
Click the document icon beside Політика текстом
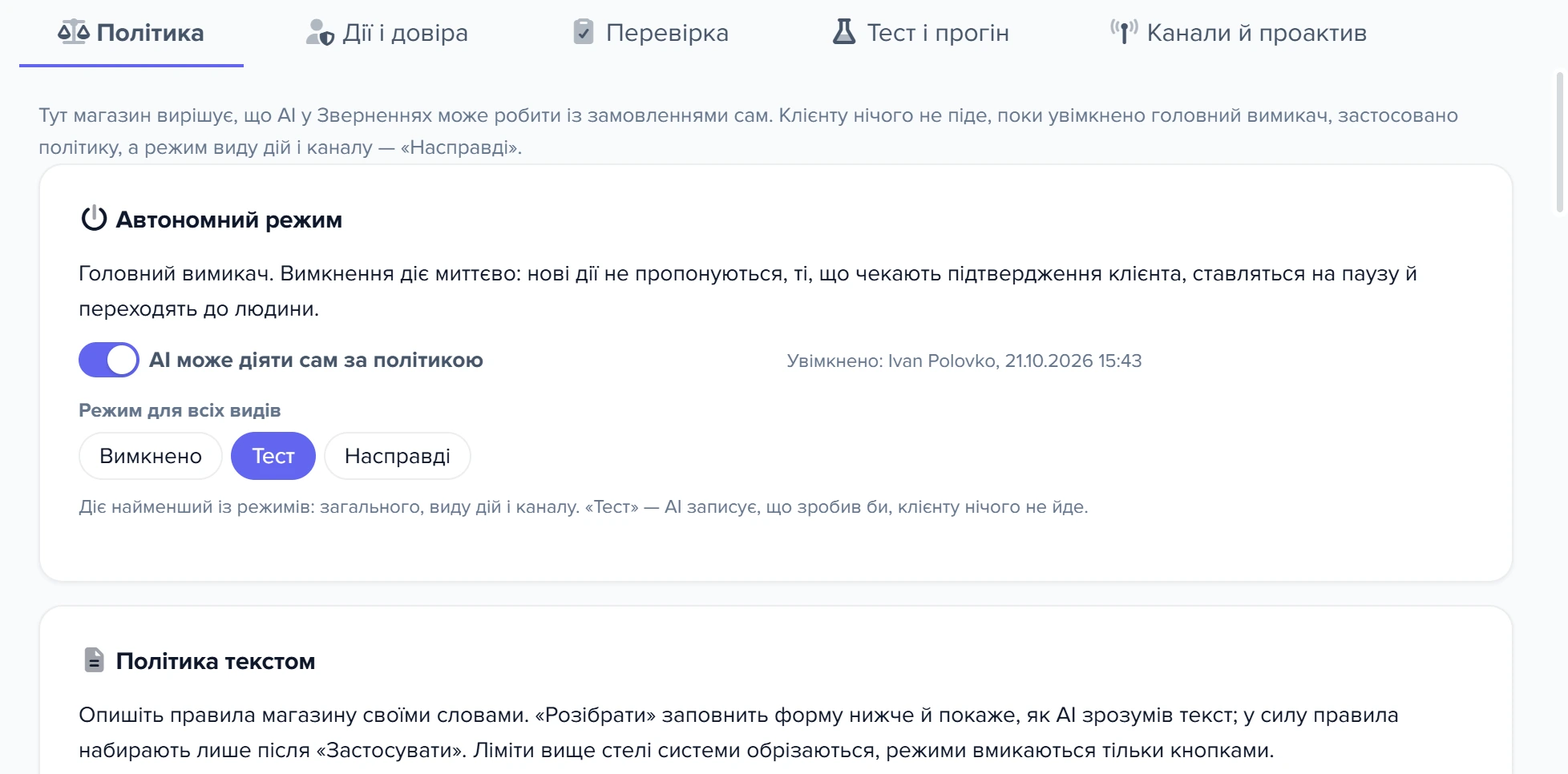[95, 660]
